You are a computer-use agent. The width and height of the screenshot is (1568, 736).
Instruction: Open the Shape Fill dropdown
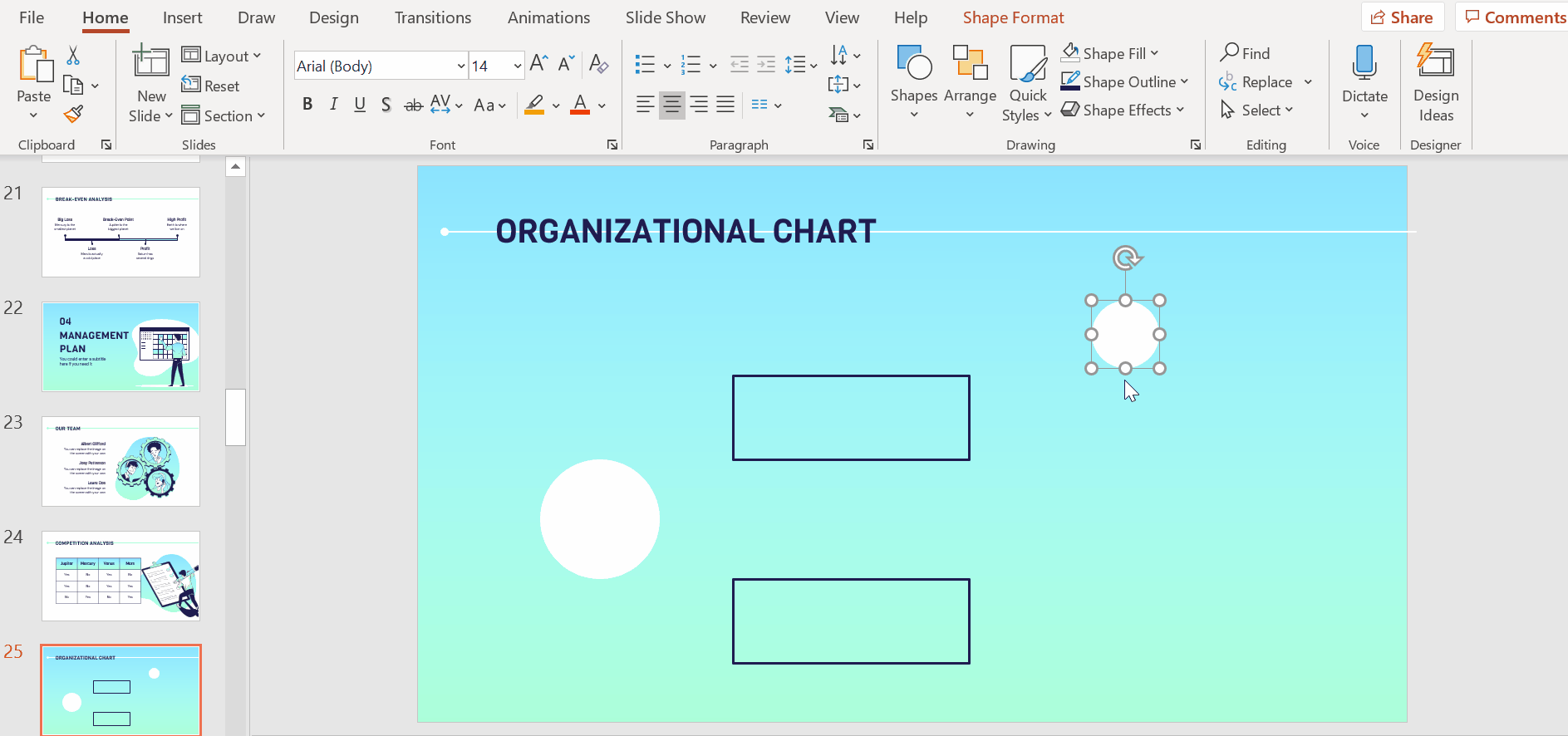[x=1154, y=53]
